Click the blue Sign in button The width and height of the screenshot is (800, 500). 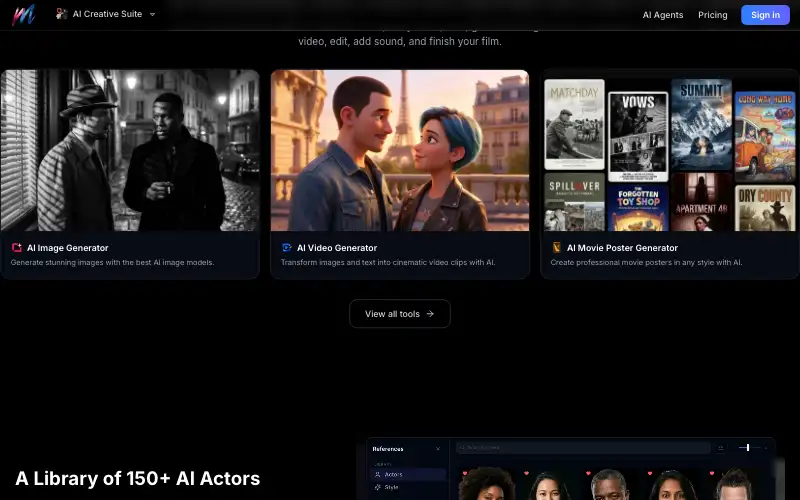765,15
